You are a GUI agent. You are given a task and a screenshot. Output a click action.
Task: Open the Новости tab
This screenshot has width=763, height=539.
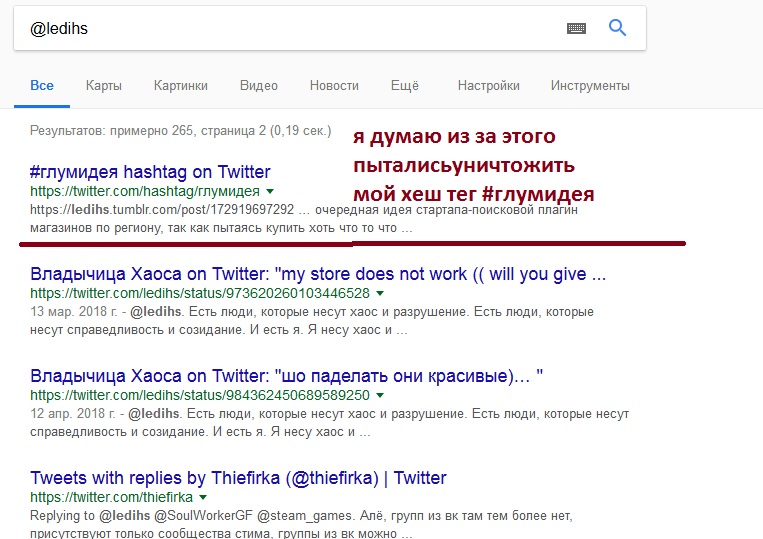pos(334,86)
